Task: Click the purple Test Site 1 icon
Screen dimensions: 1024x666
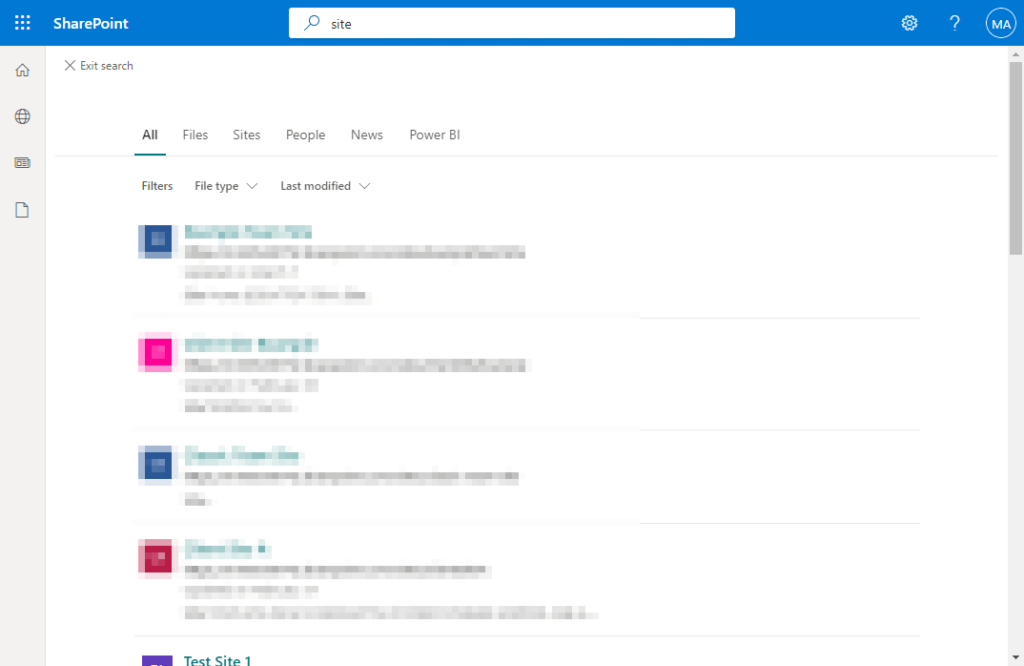Action: click(x=157, y=661)
